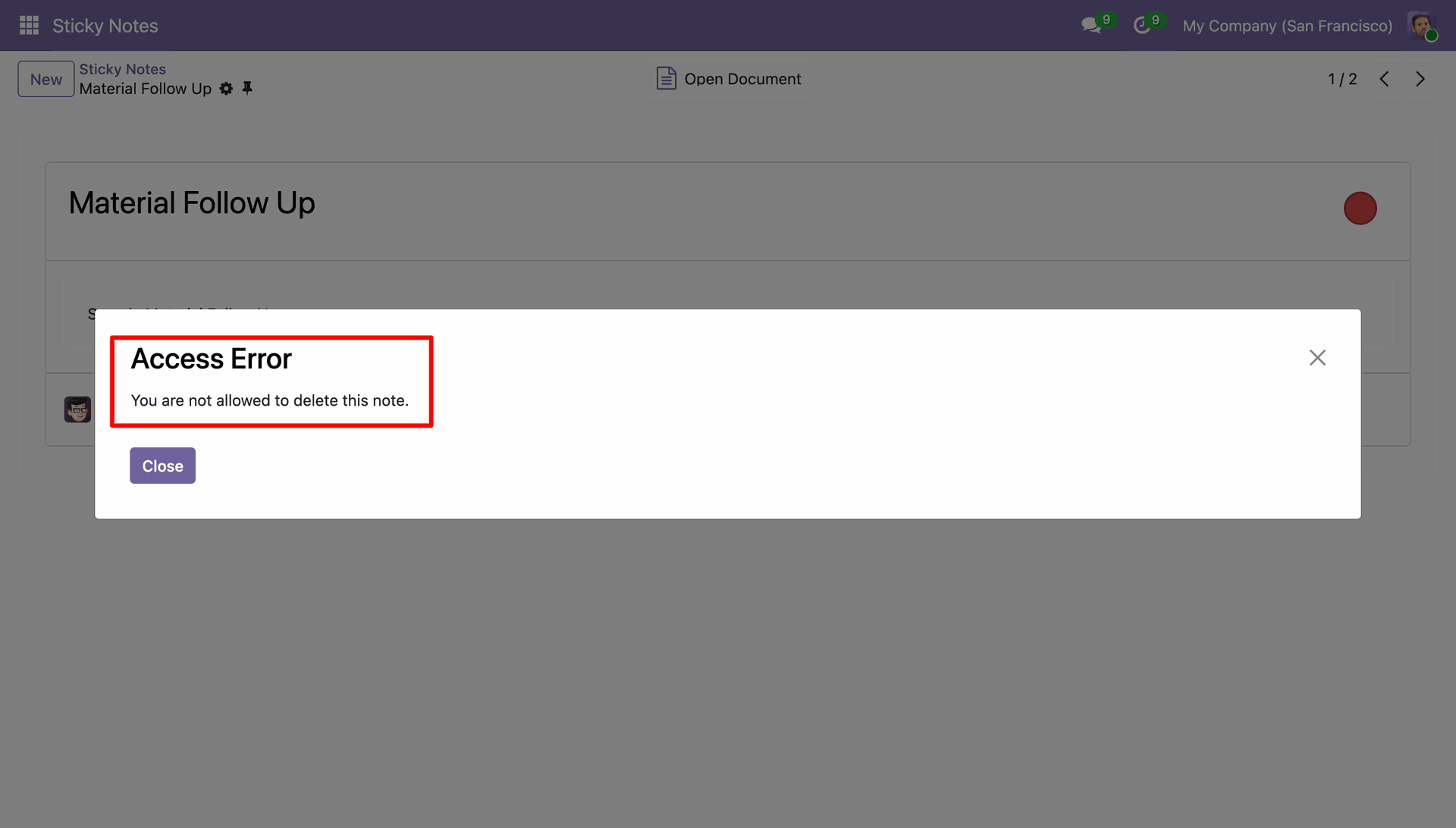This screenshot has width=1456, height=828.
Task: Open the apps grid menu
Action: tap(29, 26)
